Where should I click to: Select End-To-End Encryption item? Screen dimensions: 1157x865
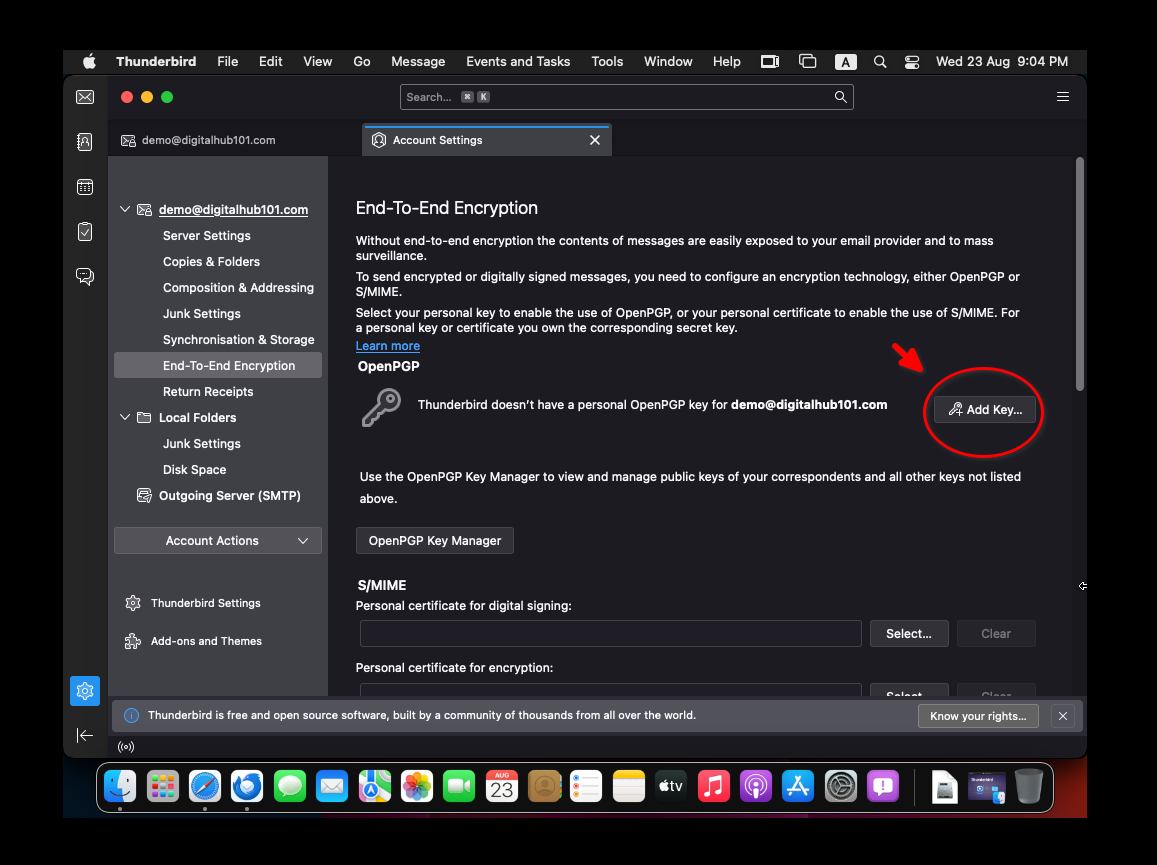pyautogui.click(x=218, y=365)
